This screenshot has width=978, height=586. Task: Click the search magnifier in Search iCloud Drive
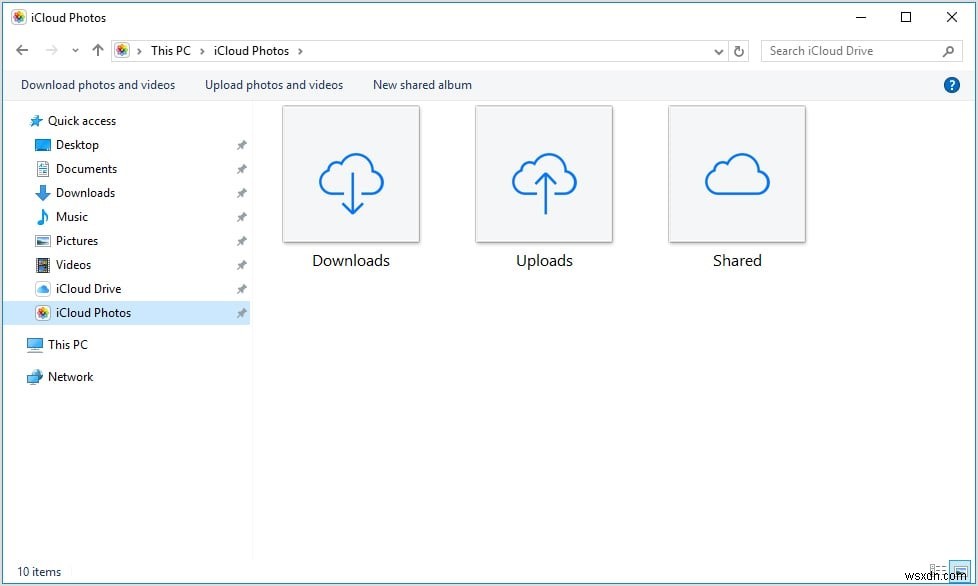pyautogui.click(x=948, y=50)
